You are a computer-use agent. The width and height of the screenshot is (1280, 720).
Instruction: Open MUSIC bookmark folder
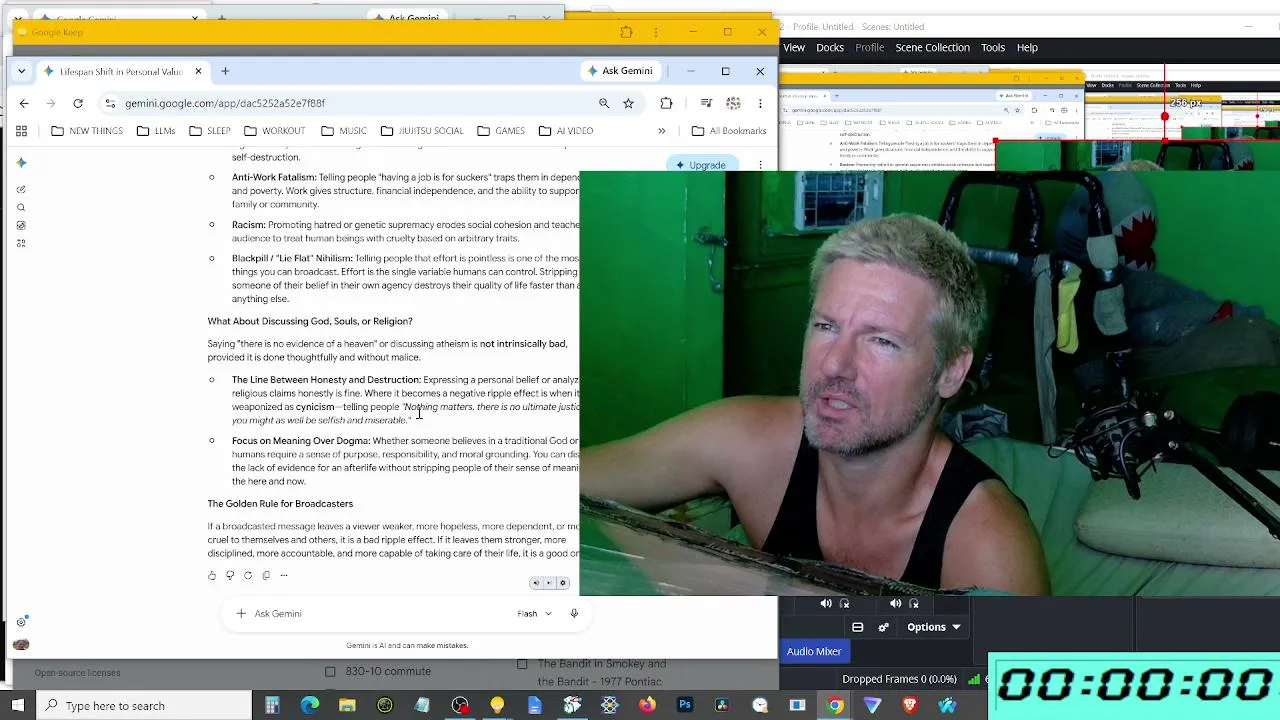point(344,131)
